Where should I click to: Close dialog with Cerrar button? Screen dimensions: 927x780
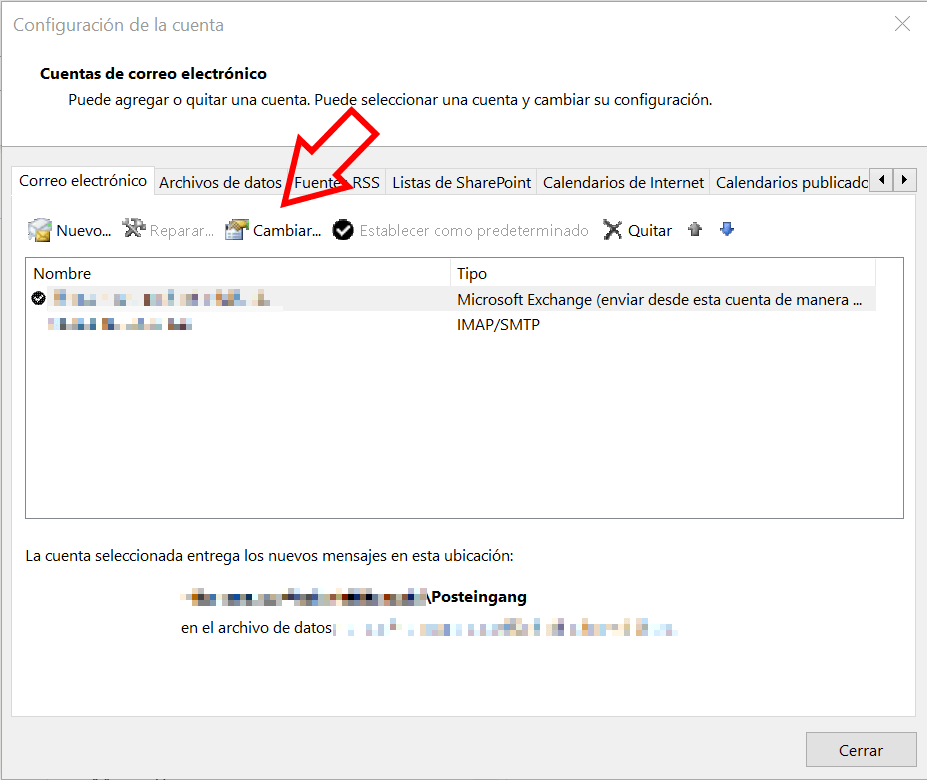(861, 750)
